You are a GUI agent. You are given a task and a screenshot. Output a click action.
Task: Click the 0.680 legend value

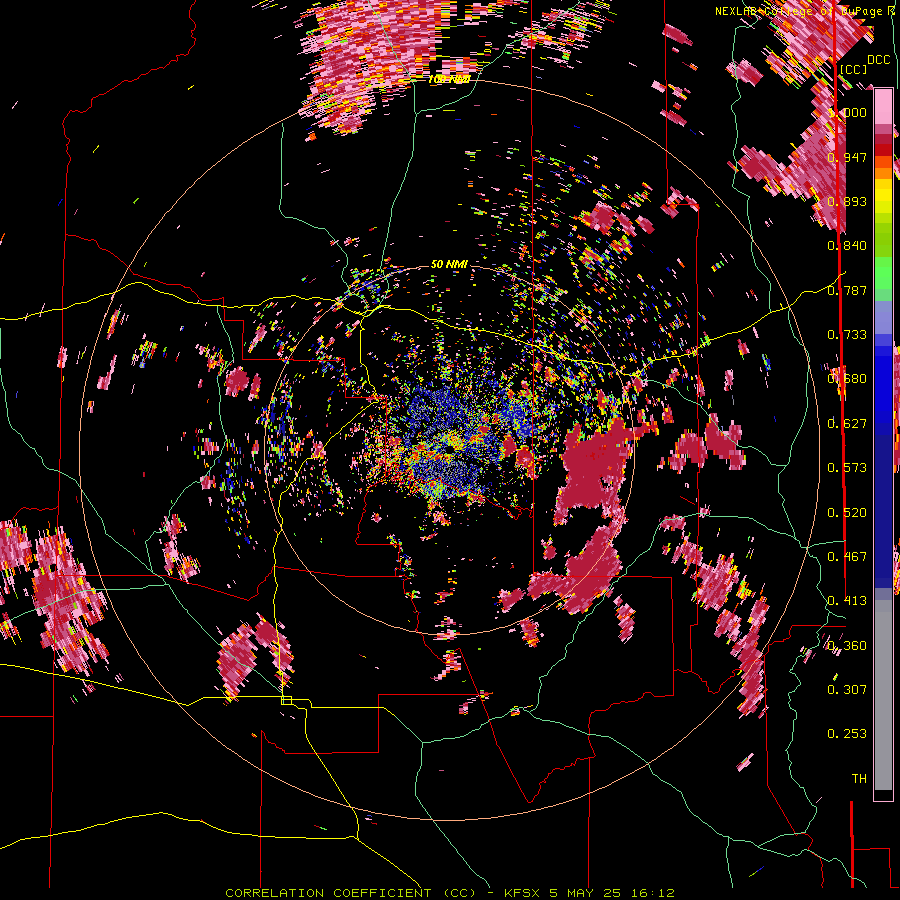pyautogui.click(x=847, y=379)
